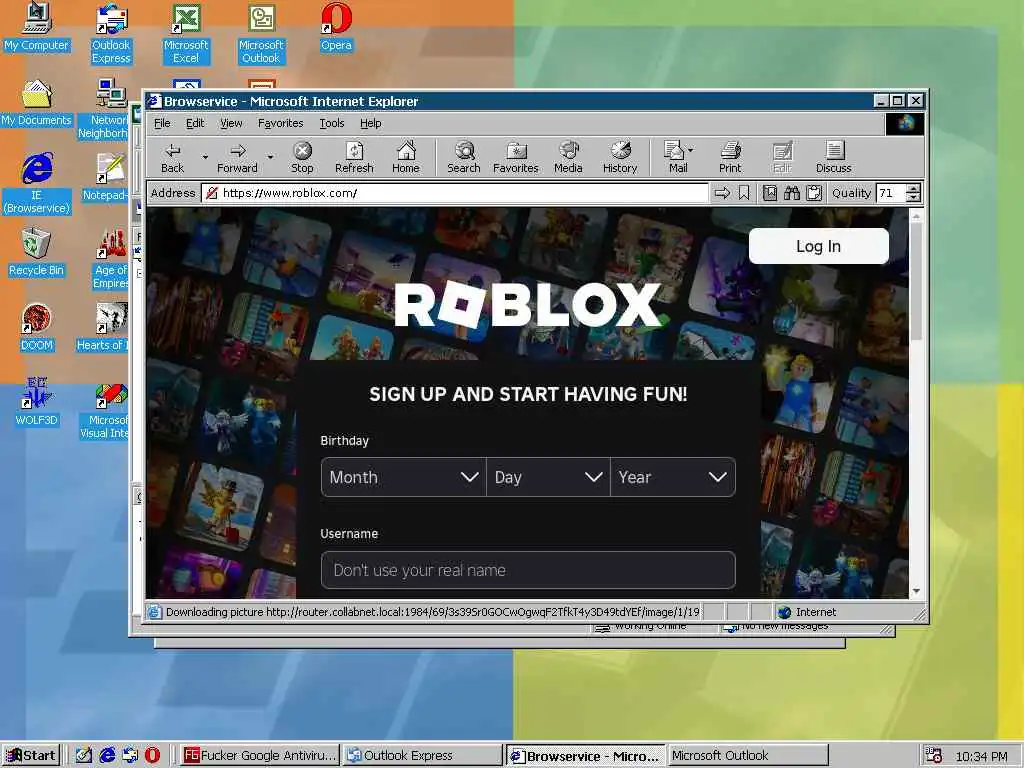The height and width of the screenshot is (768, 1024).
Task: Click the Browservice taskbar button
Action: [585, 756]
